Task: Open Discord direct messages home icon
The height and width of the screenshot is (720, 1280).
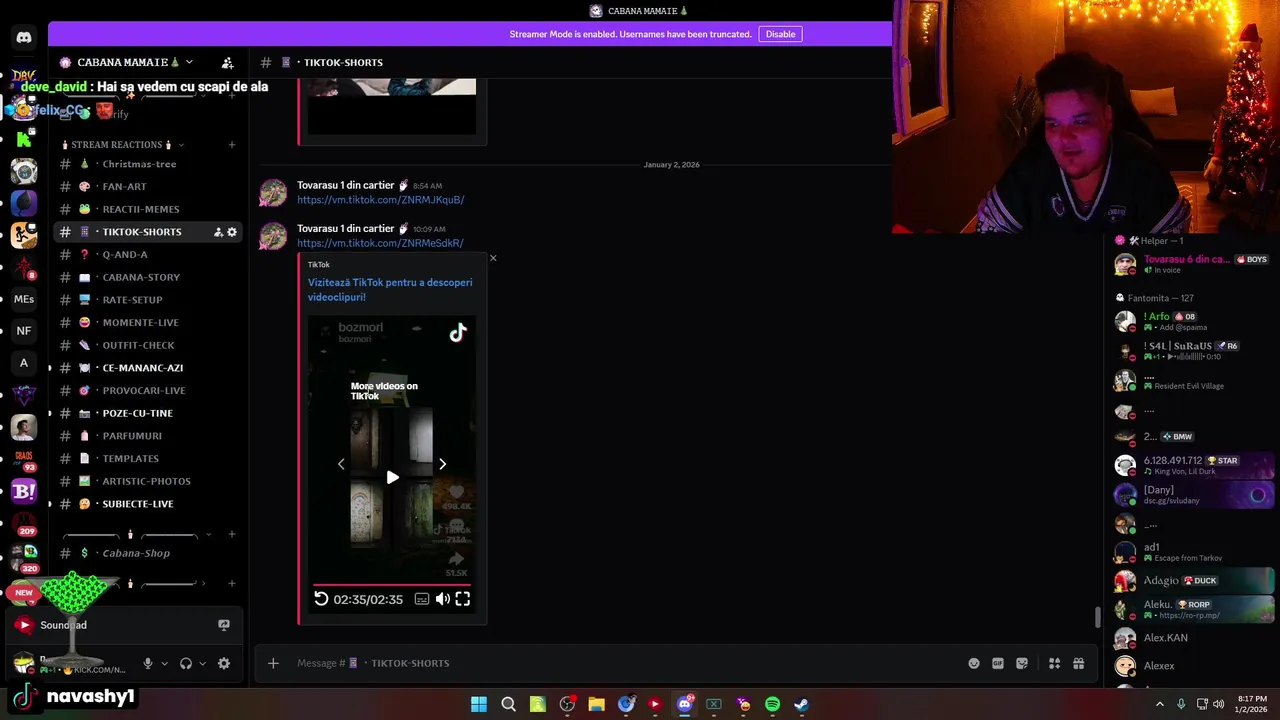Action: click(24, 38)
